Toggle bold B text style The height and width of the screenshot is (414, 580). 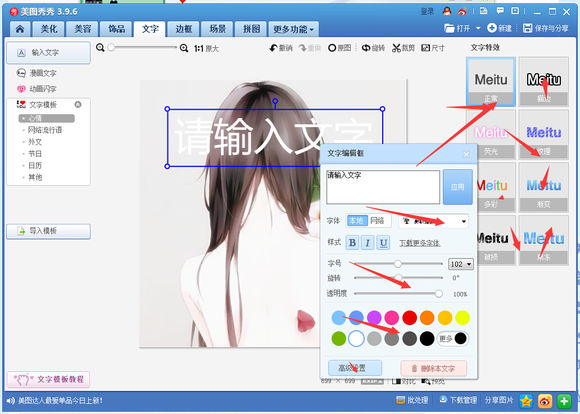352,243
